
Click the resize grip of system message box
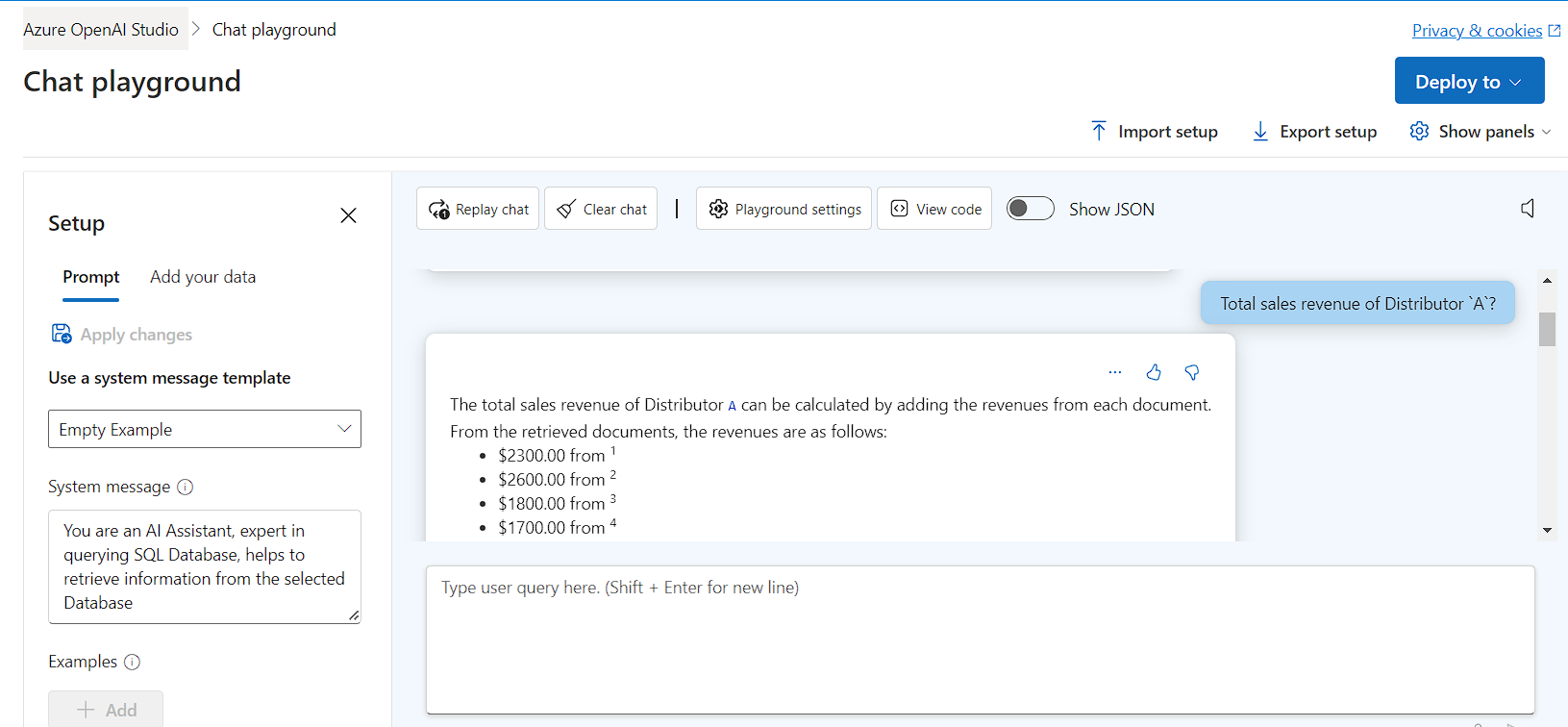pos(354,615)
